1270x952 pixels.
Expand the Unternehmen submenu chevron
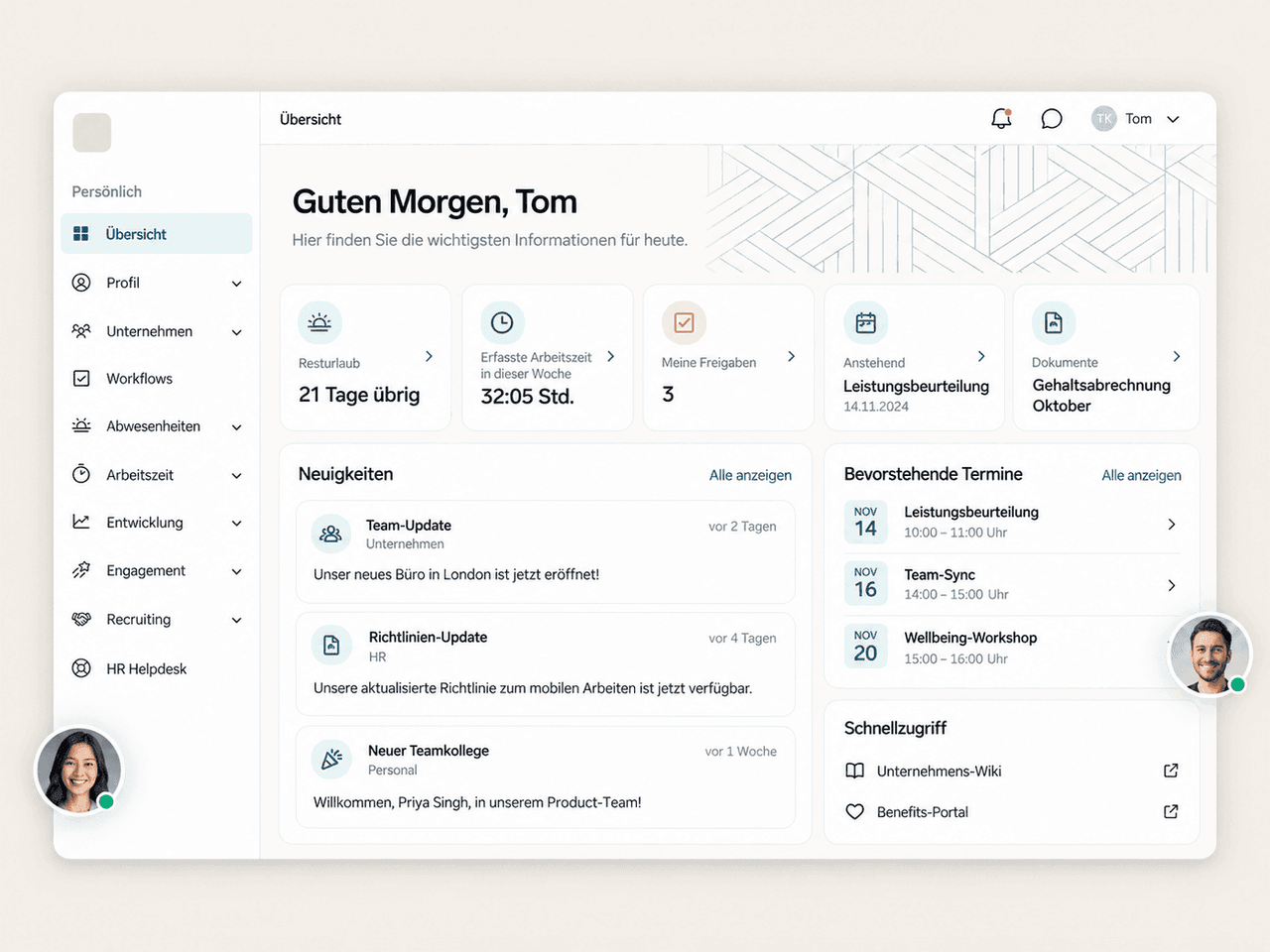coord(236,332)
